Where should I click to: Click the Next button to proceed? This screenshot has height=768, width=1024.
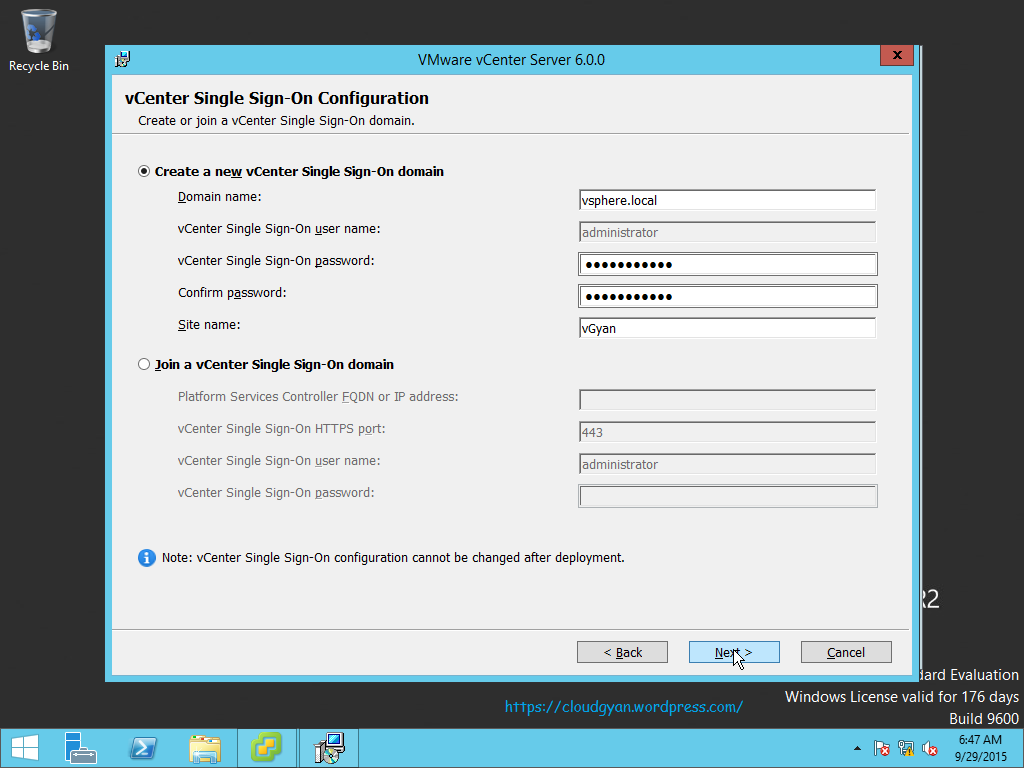pos(734,651)
